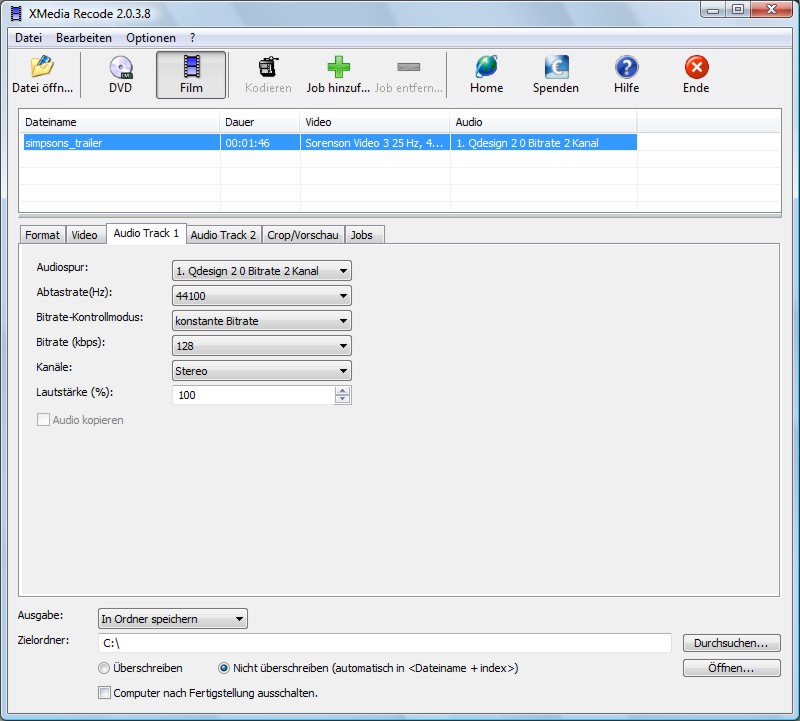Select the Überschreiben radio button
This screenshot has height=721, width=800.
tap(104, 668)
